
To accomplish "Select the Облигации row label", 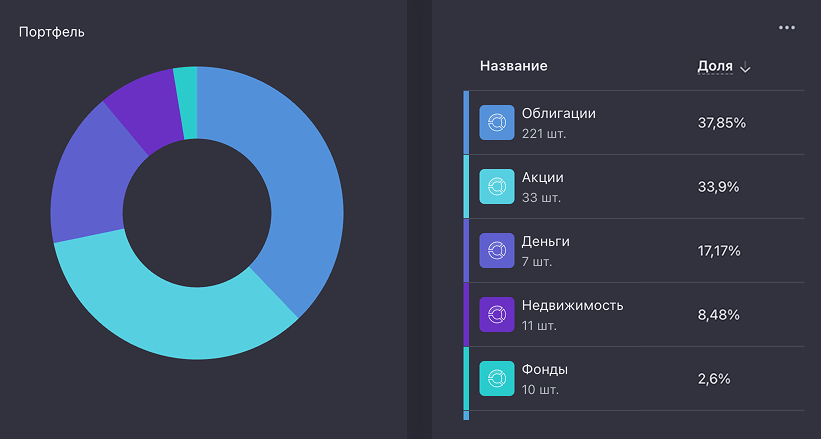I will [558, 114].
